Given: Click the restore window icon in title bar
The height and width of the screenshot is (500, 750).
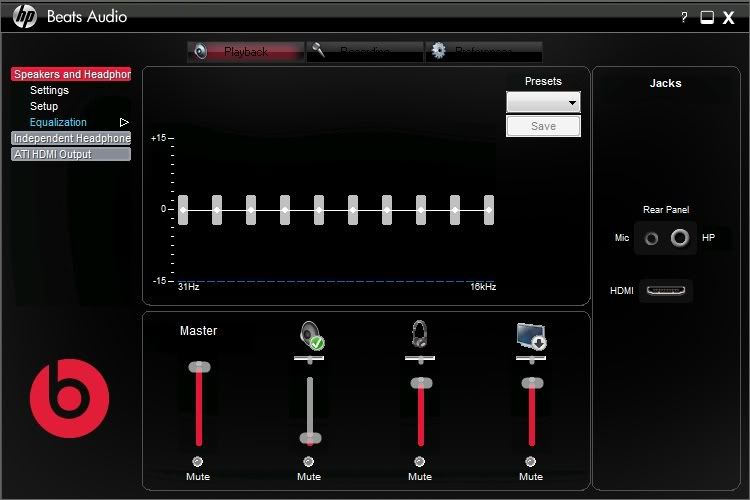Looking at the screenshot, I should pos(707,18).
